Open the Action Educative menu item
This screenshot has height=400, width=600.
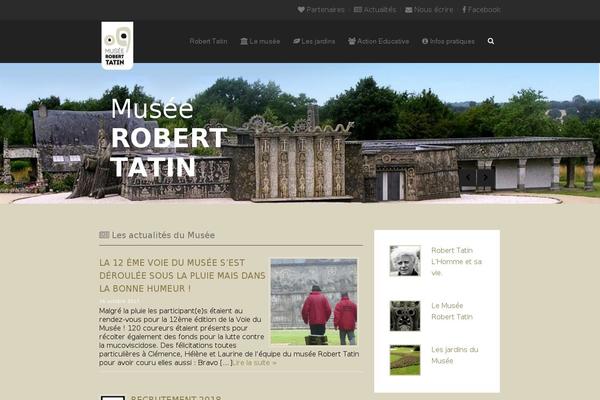pos(383,41)
